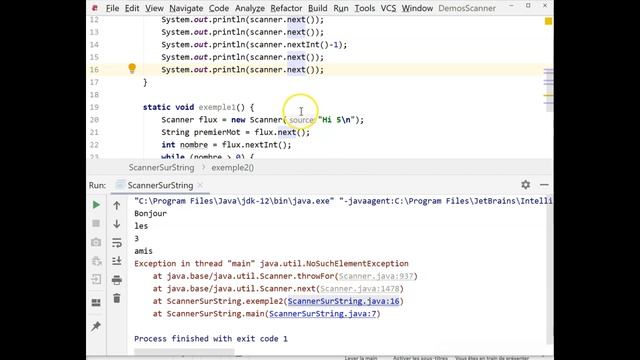This screenshot has height=360, width=640.
Task: Restore layout icon in Run sidebar
Action: click(x=96, y=302)
